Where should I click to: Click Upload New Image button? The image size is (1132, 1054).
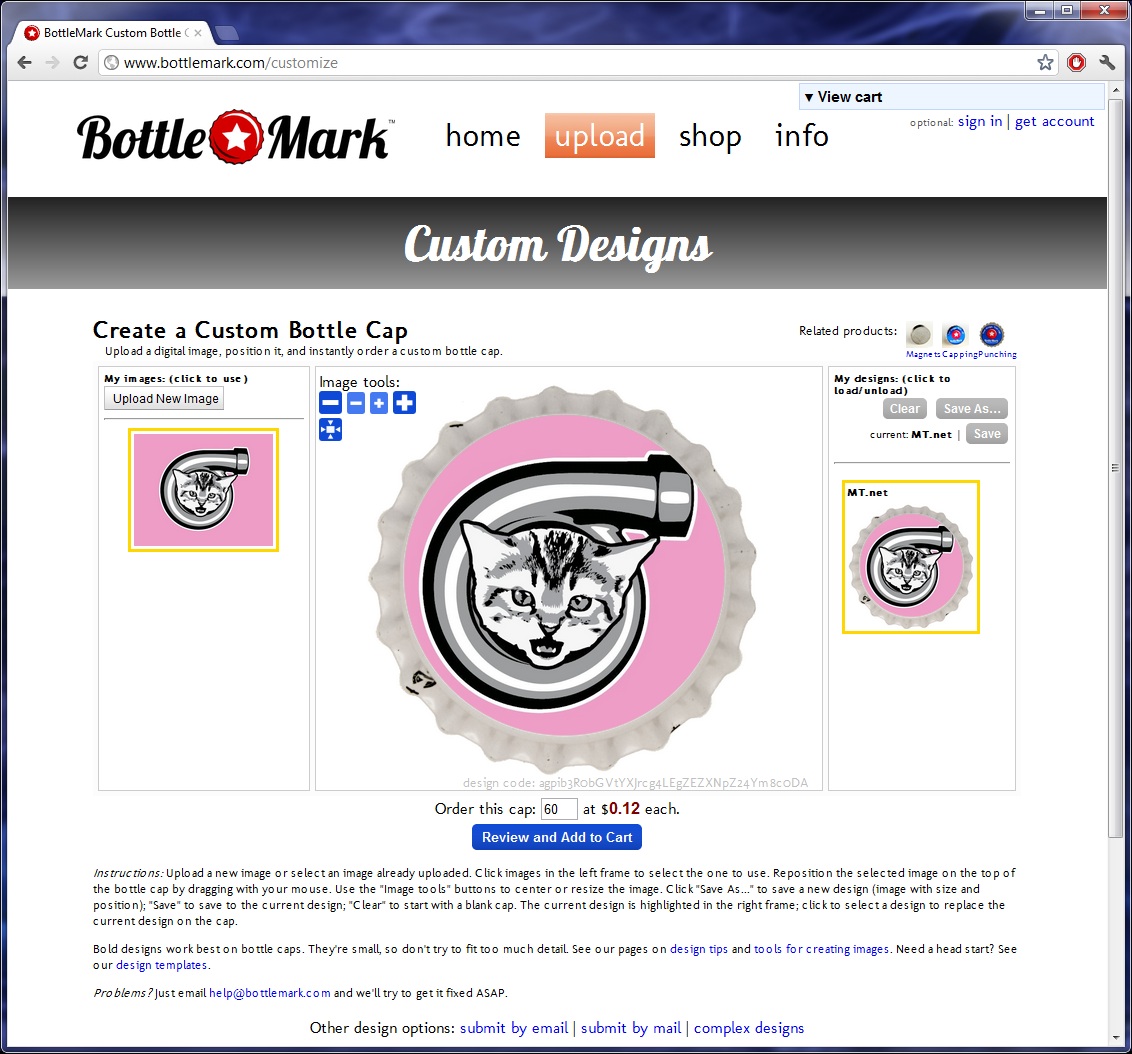coord(165,398)
